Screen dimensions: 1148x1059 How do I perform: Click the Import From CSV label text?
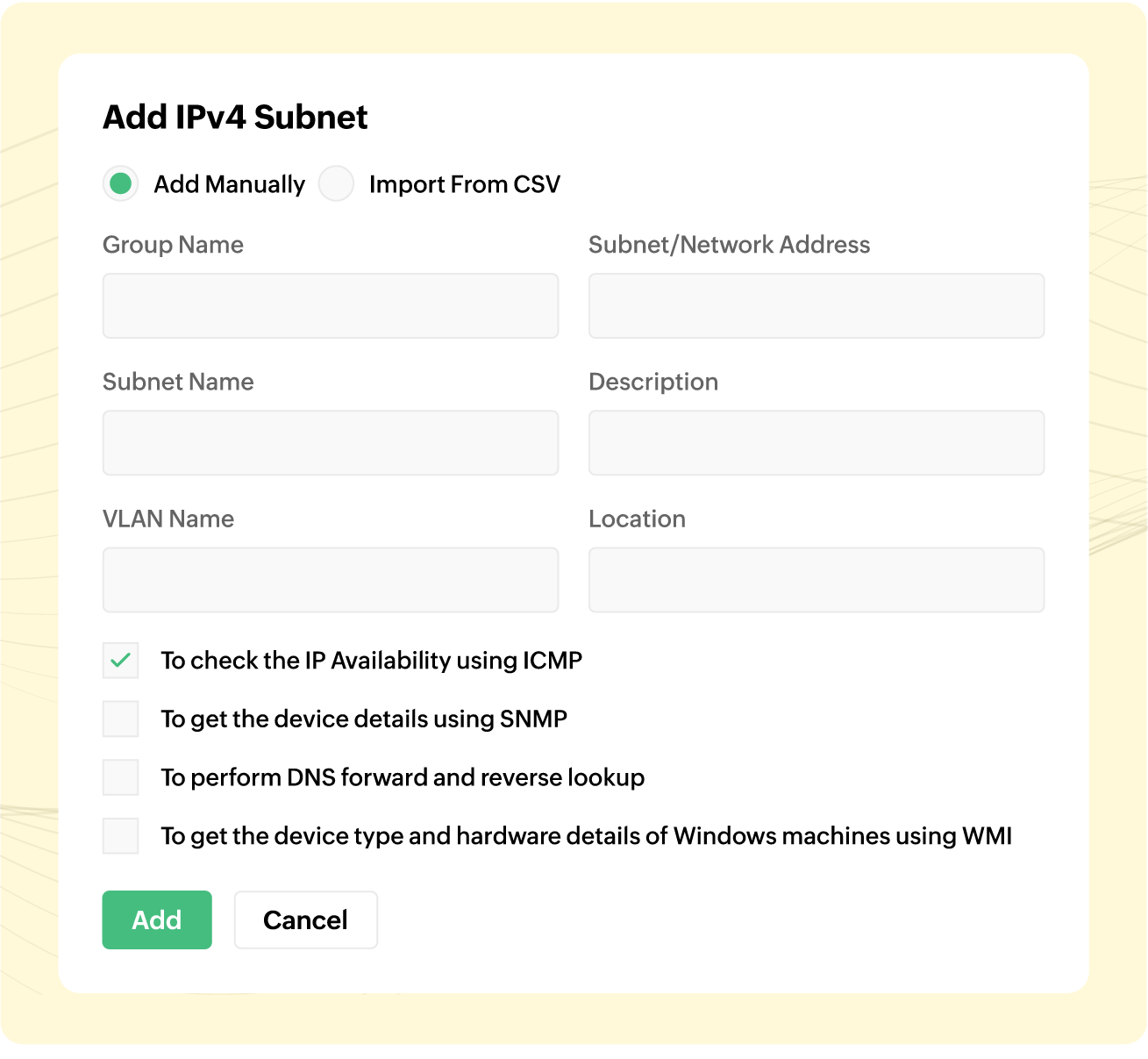point(465,184)
